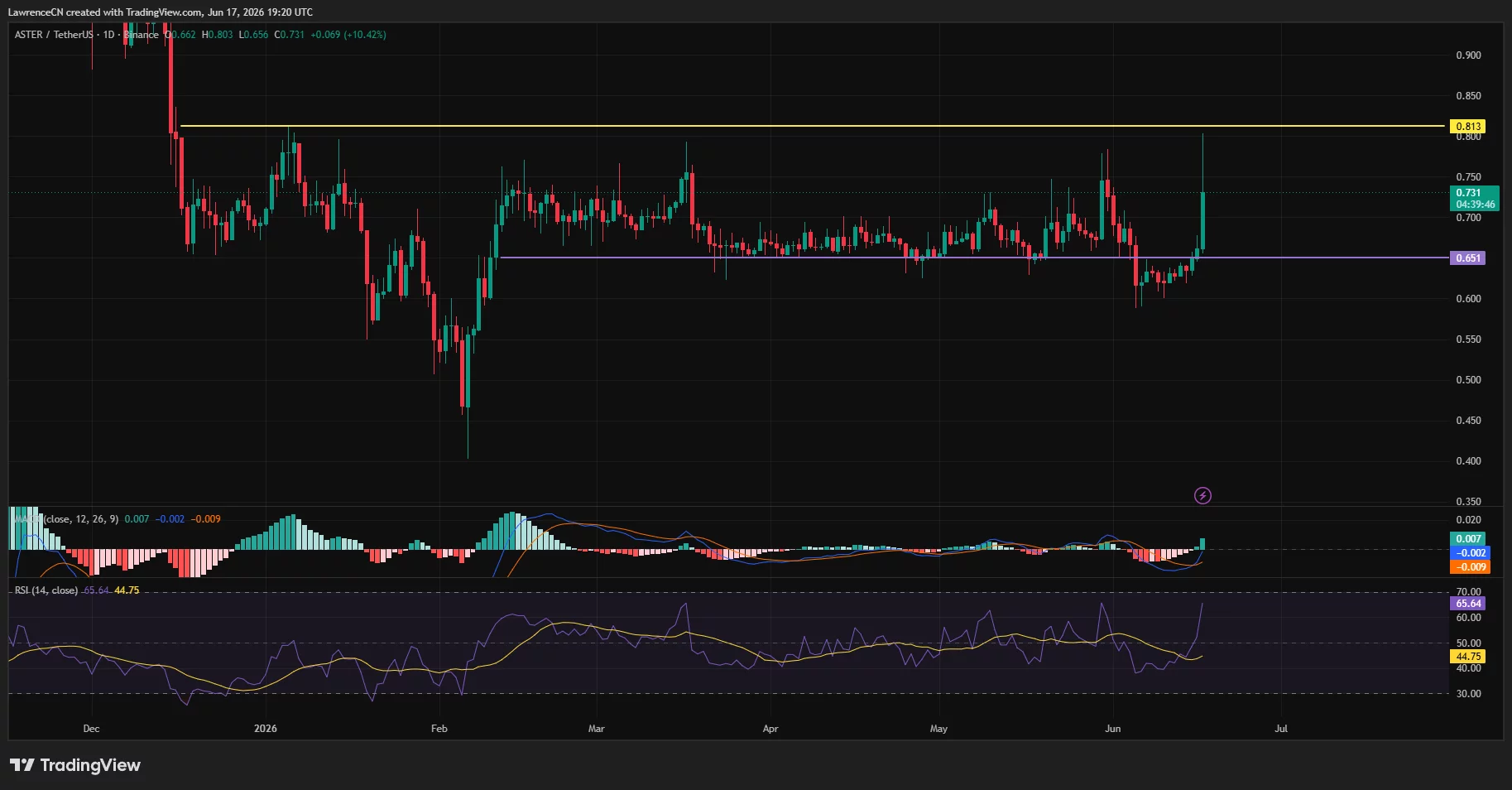Click the Binance exchange name in legend
Screen dimensions: 1512x790
pos(142,35)
